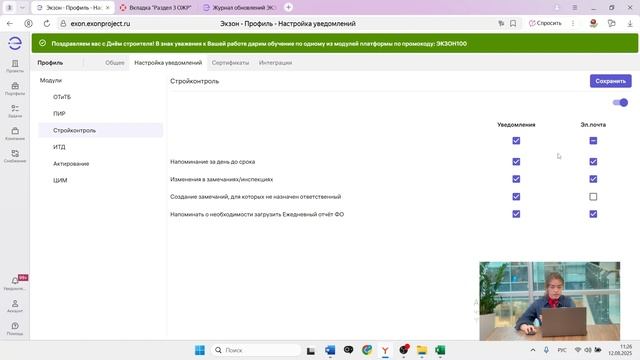Switch to the Настройка уведомлений tab
Viewport: 640px width, 360px height.
point(168,63)
